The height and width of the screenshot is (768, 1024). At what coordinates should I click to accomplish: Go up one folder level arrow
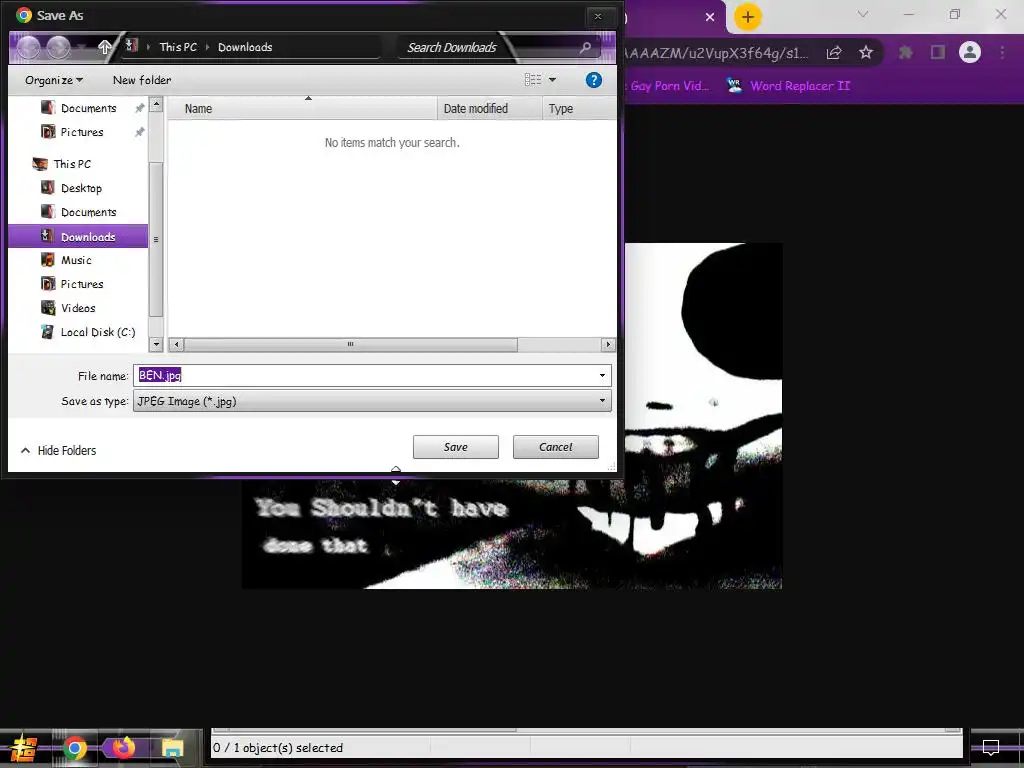click(104, 47)
